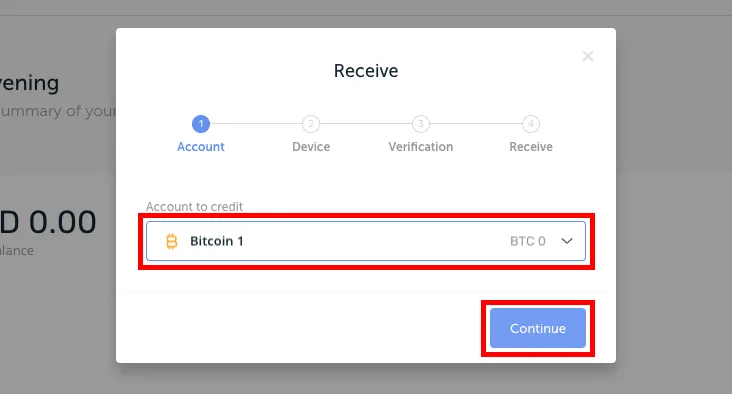
Task: Select step 4 circle in stepper
Action: tap(531, 124)
